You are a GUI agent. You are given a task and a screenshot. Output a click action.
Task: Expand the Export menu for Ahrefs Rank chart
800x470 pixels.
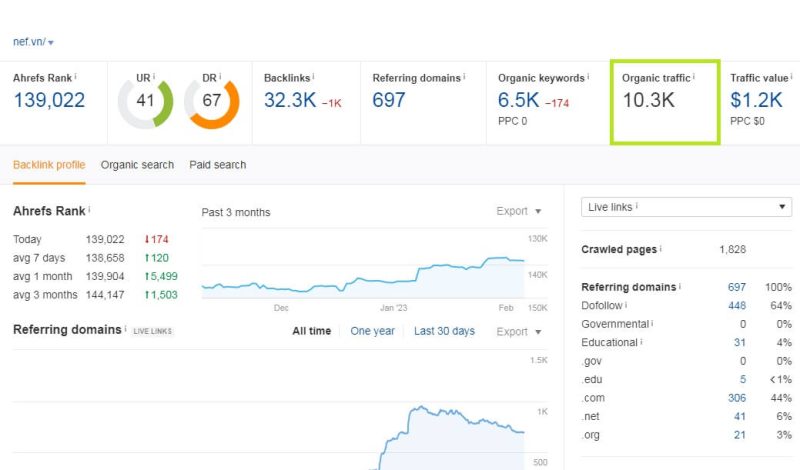519,211
